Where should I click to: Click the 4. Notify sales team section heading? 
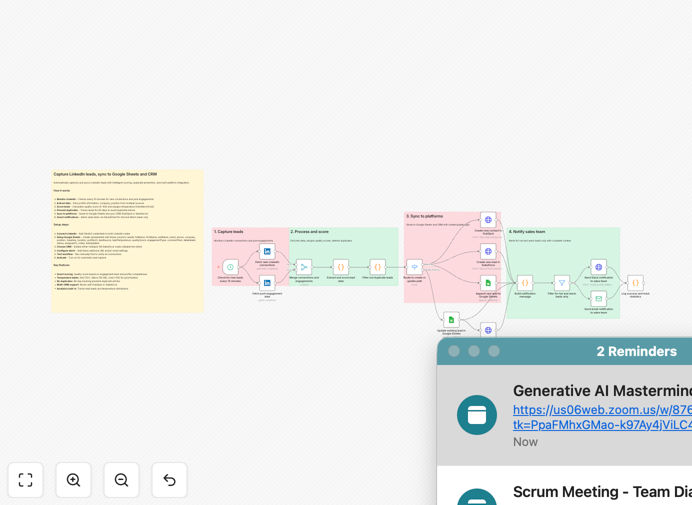[x=527, y=232]
